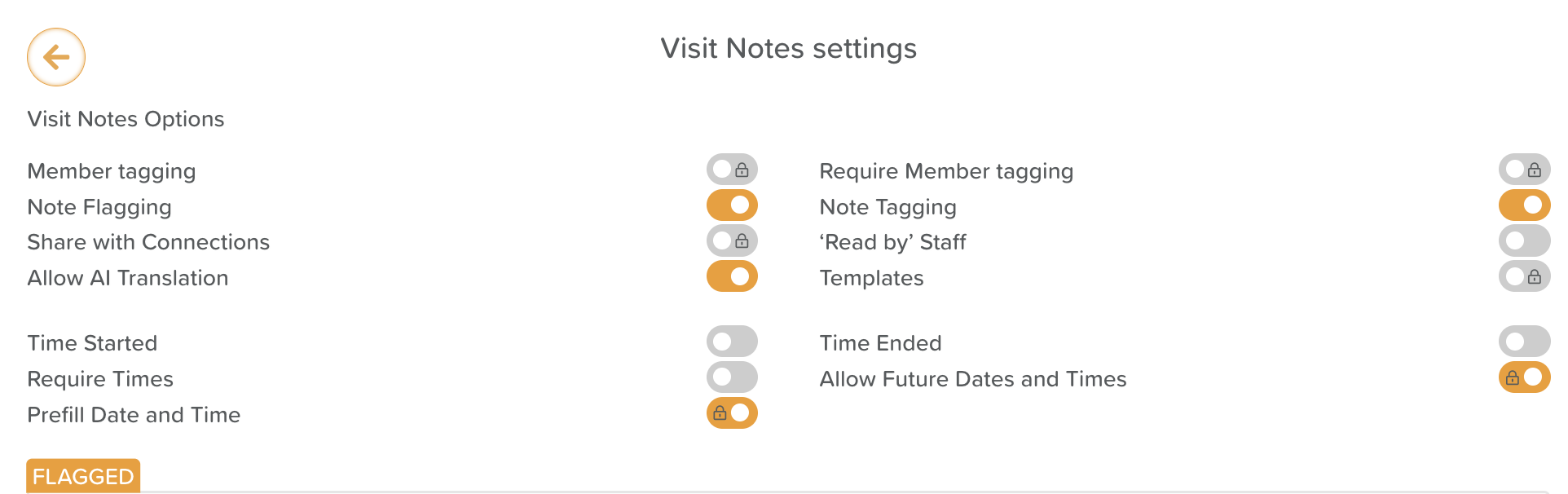The height and width of the screenshot is (494, 1568).
Task: Click the Visit Notes Options heading
Action: point(126,119)
